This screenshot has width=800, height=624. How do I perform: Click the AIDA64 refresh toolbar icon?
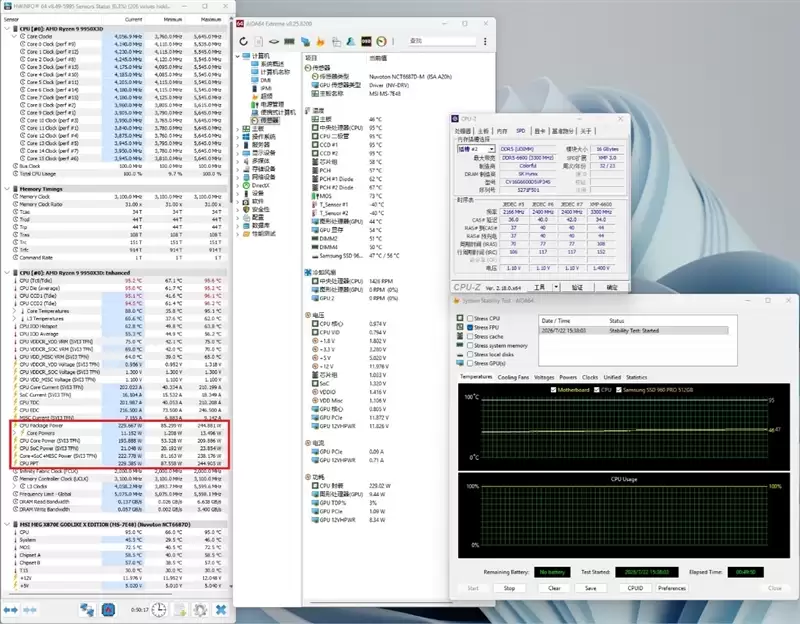click(x=243, y=41)
